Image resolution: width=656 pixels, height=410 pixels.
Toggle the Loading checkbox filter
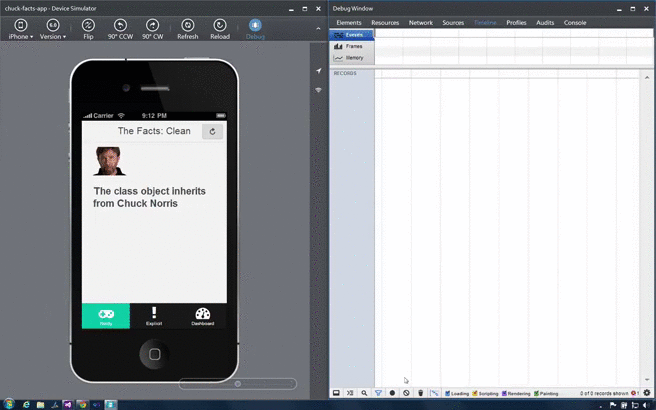447,393
